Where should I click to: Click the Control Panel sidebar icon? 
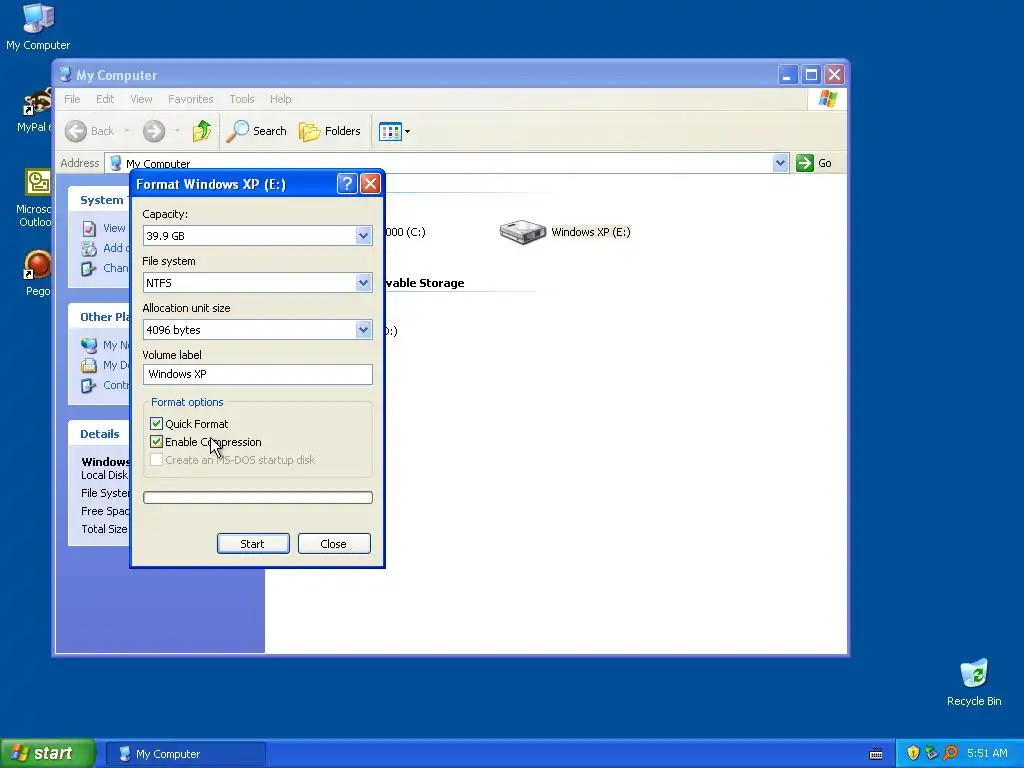click(89, 386)
